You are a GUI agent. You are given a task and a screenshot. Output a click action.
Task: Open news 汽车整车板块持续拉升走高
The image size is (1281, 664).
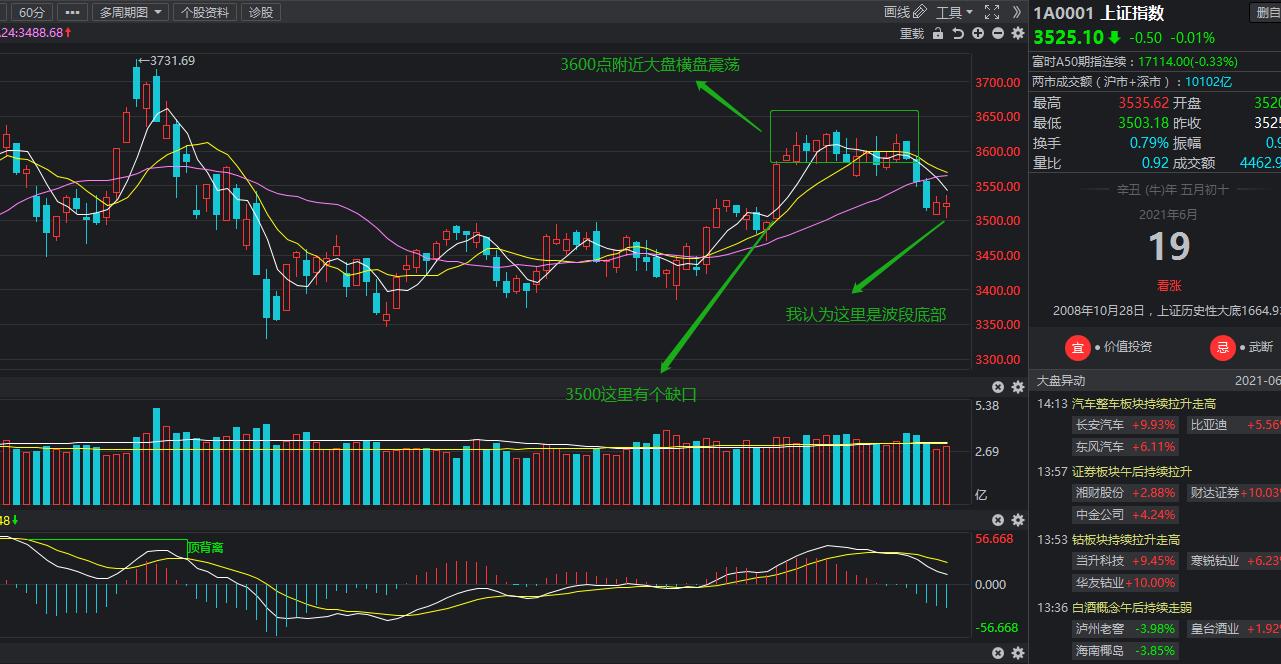point(1144,404)
